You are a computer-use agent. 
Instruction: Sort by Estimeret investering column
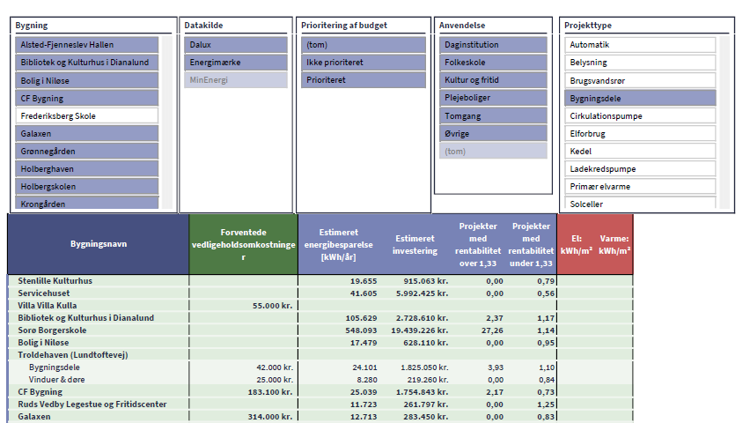tap(415, 244)
